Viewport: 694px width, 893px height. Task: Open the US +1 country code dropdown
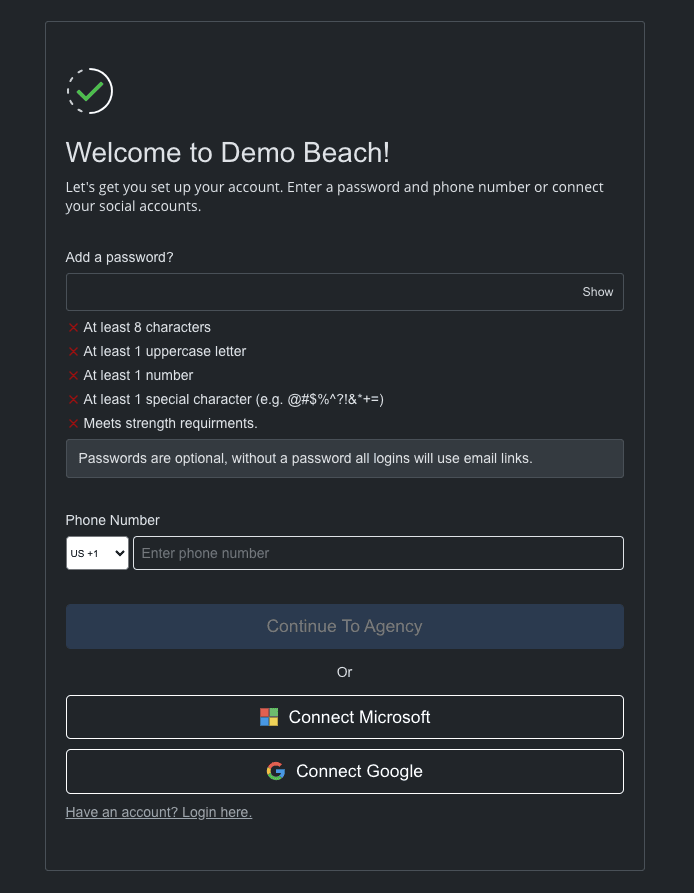97,553
